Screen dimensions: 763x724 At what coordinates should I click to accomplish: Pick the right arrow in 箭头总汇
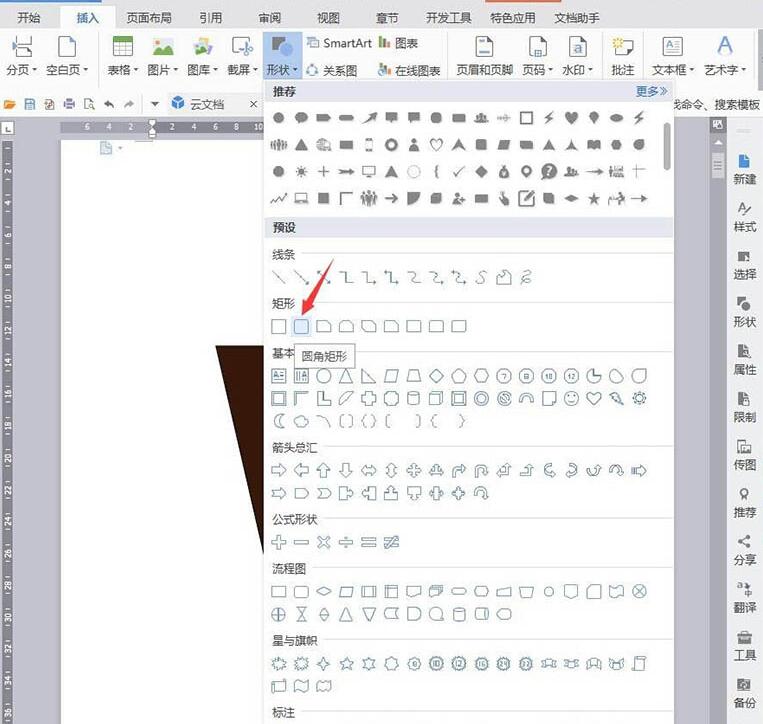pyautogui.click(x=278, y=471)
